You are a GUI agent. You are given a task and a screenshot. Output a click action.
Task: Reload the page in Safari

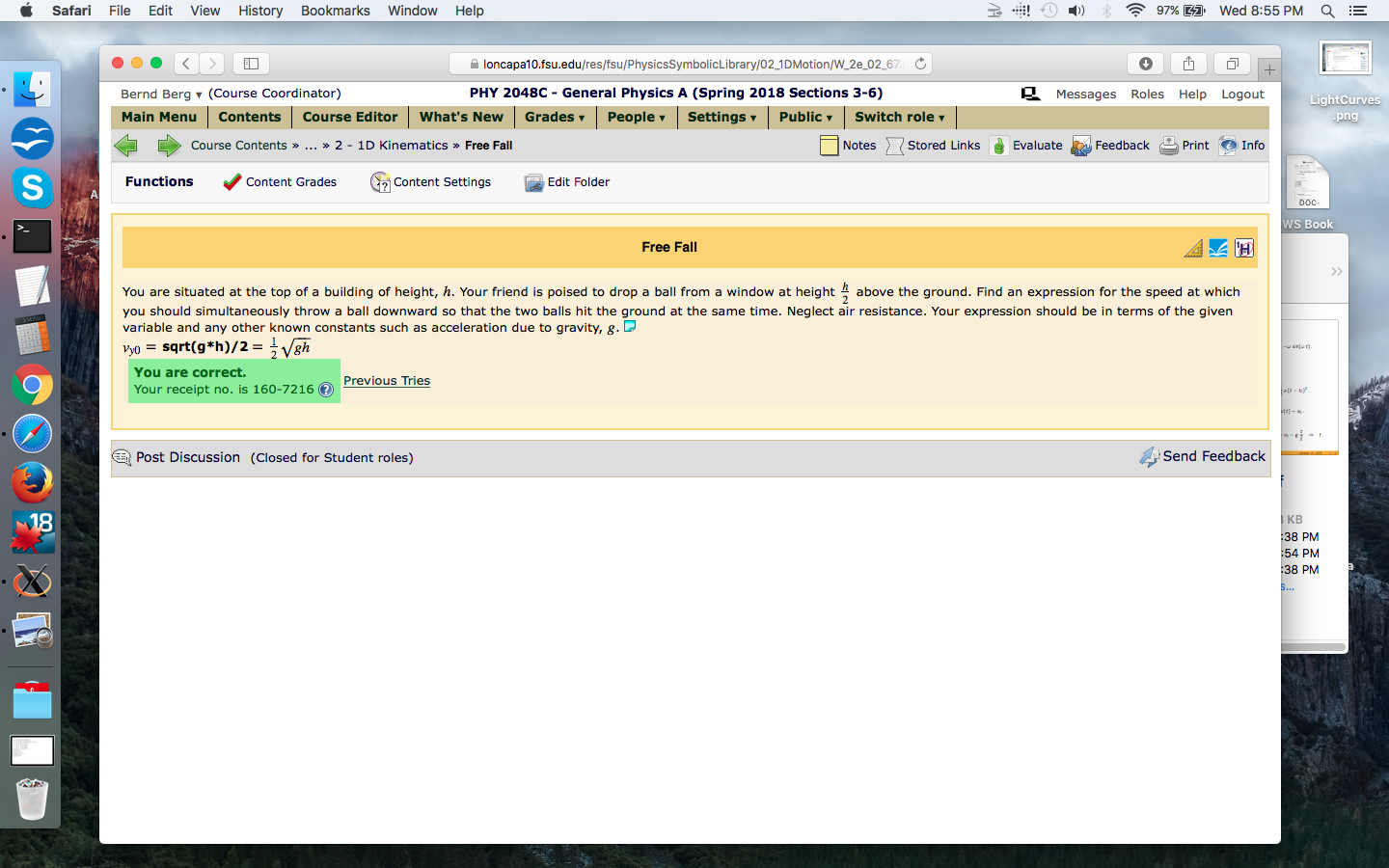point(920,64)
